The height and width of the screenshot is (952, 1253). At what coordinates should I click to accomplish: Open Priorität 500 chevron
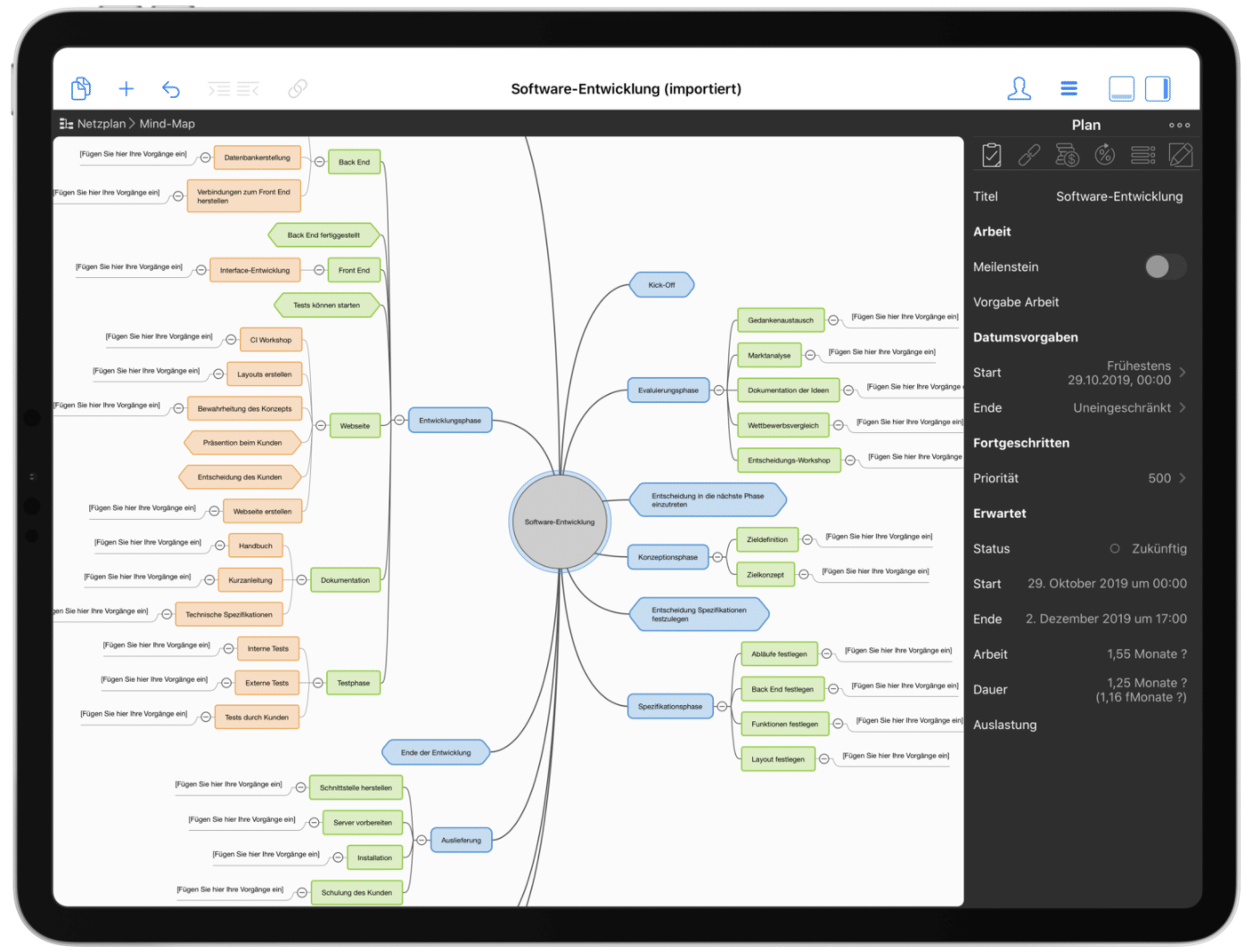click(1183, 478)
